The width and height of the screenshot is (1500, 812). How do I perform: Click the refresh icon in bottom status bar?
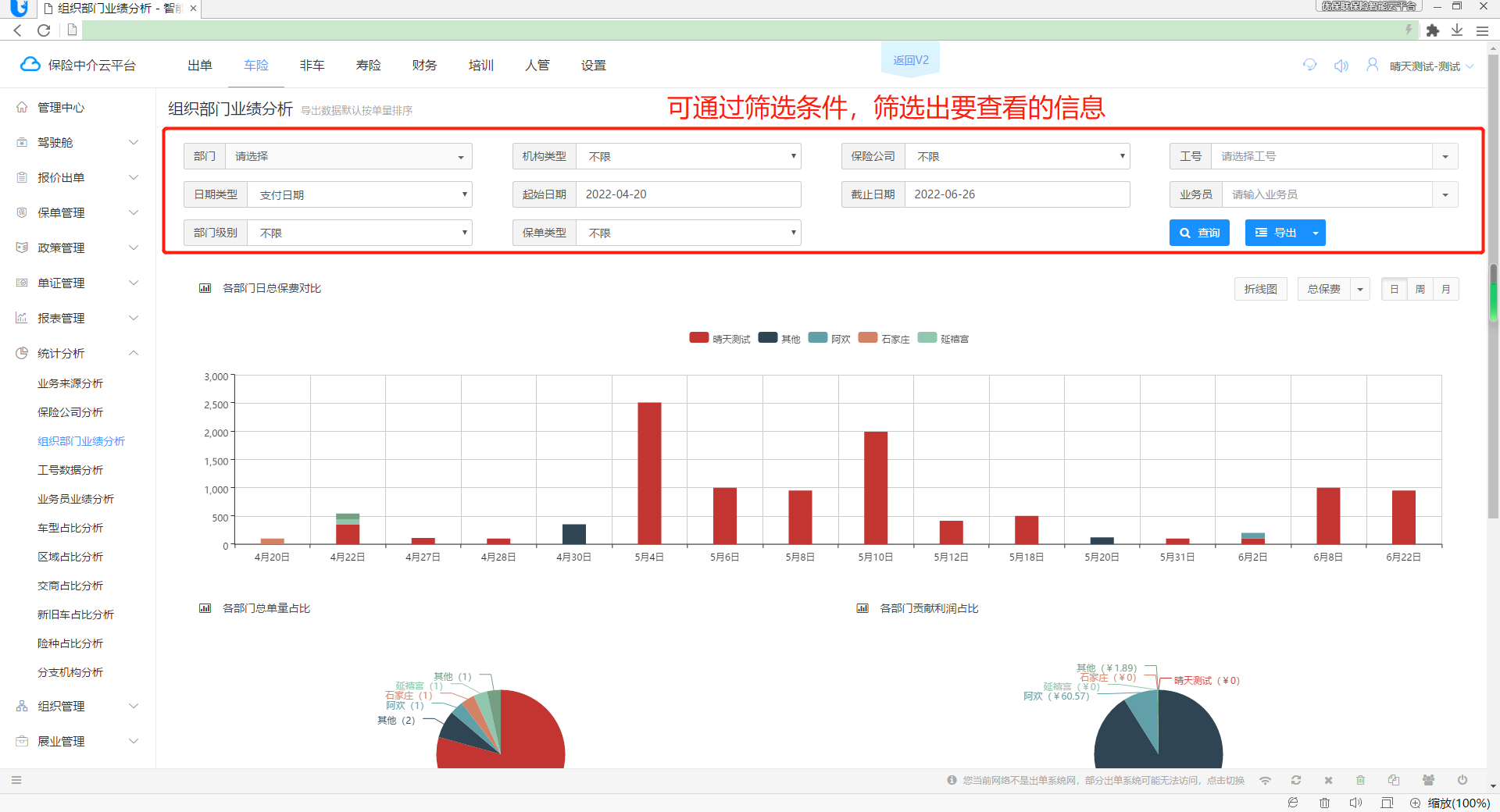click(x=1296, y=780)
